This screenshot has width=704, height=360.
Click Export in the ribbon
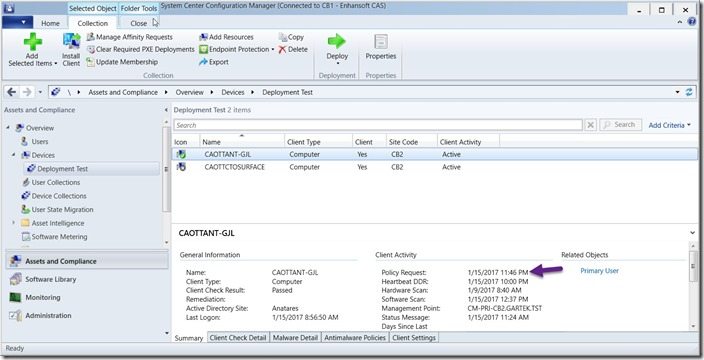coord(214,62)
